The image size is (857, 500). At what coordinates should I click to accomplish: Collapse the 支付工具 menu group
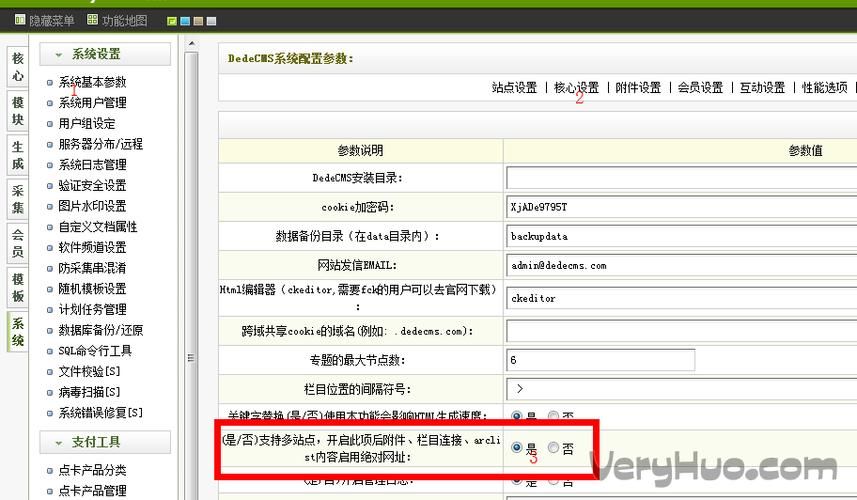[105, 442]
